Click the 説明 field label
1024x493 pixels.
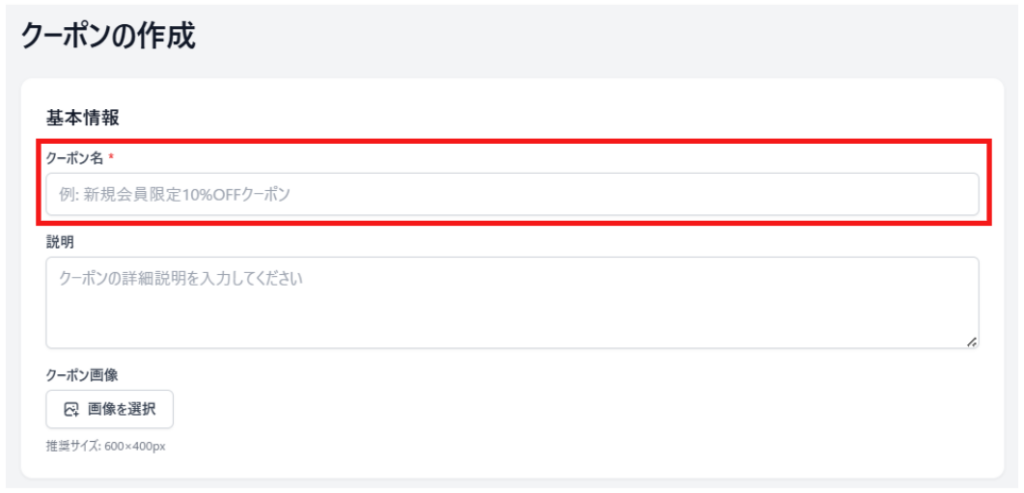(60, 242)
